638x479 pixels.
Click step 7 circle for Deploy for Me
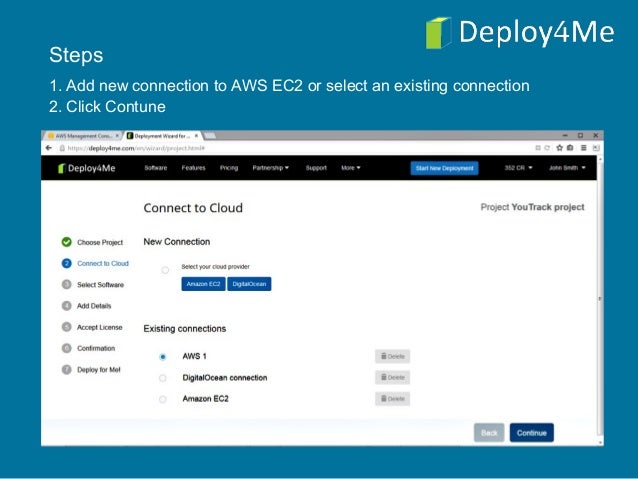click(x=66, y=370)
